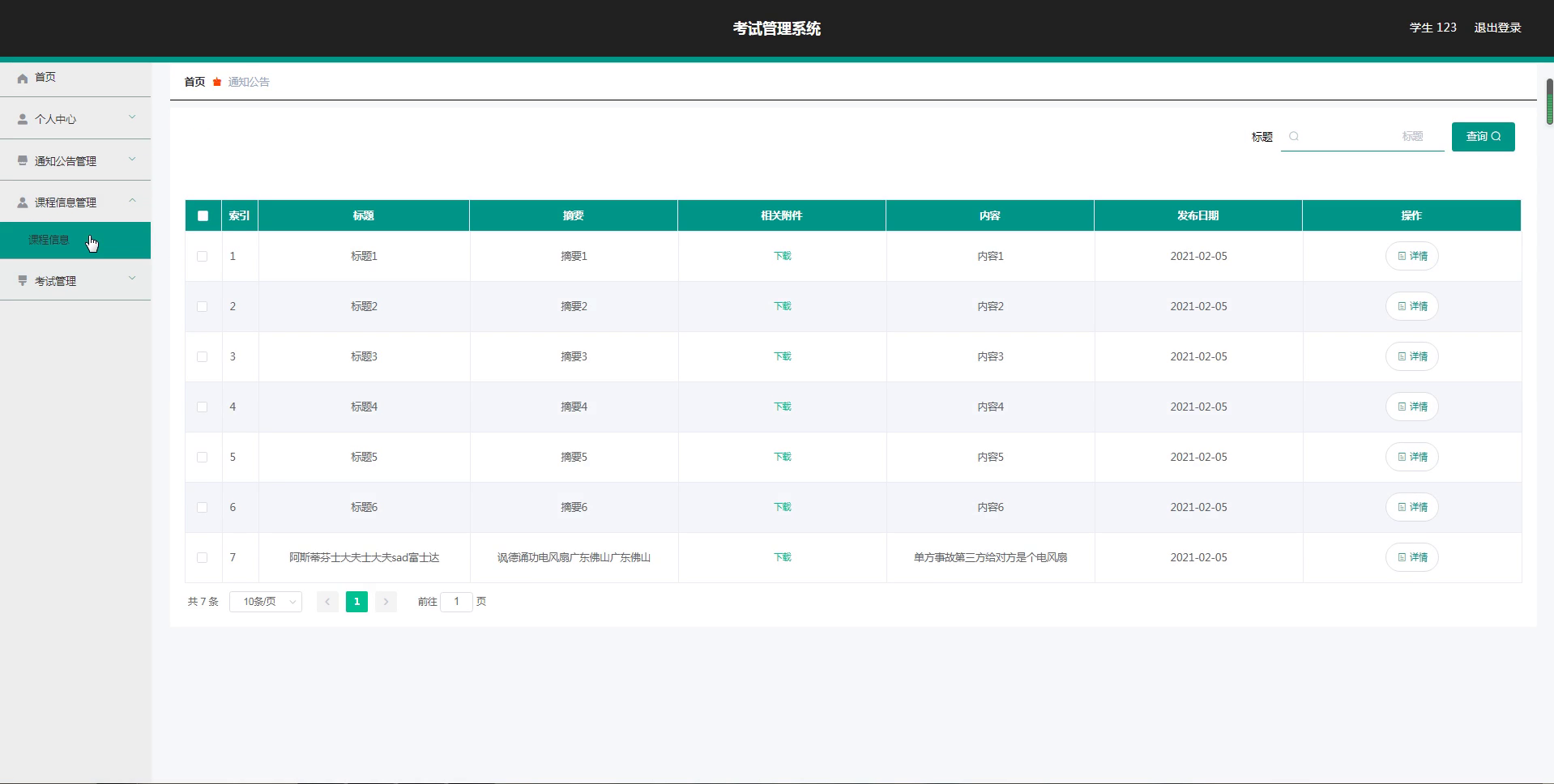Screen dimensions: 1554x784
Task: Click the 查询 search button
Action: coord(1483,137)
